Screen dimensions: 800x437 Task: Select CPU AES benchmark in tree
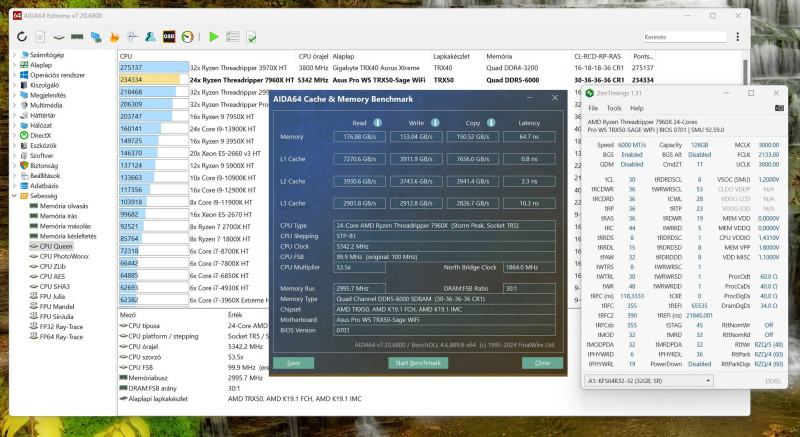point(52,276)
